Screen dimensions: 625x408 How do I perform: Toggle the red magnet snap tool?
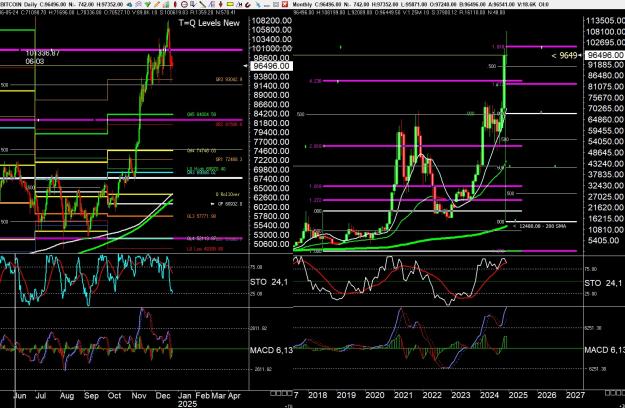(x=248, y=5)
